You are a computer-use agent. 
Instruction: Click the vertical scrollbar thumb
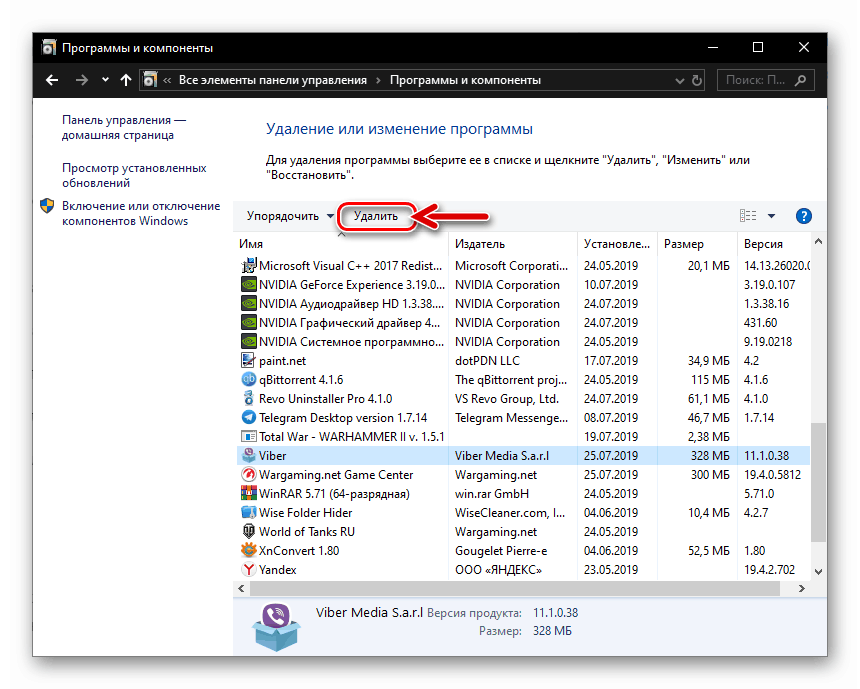coord(818,483)
